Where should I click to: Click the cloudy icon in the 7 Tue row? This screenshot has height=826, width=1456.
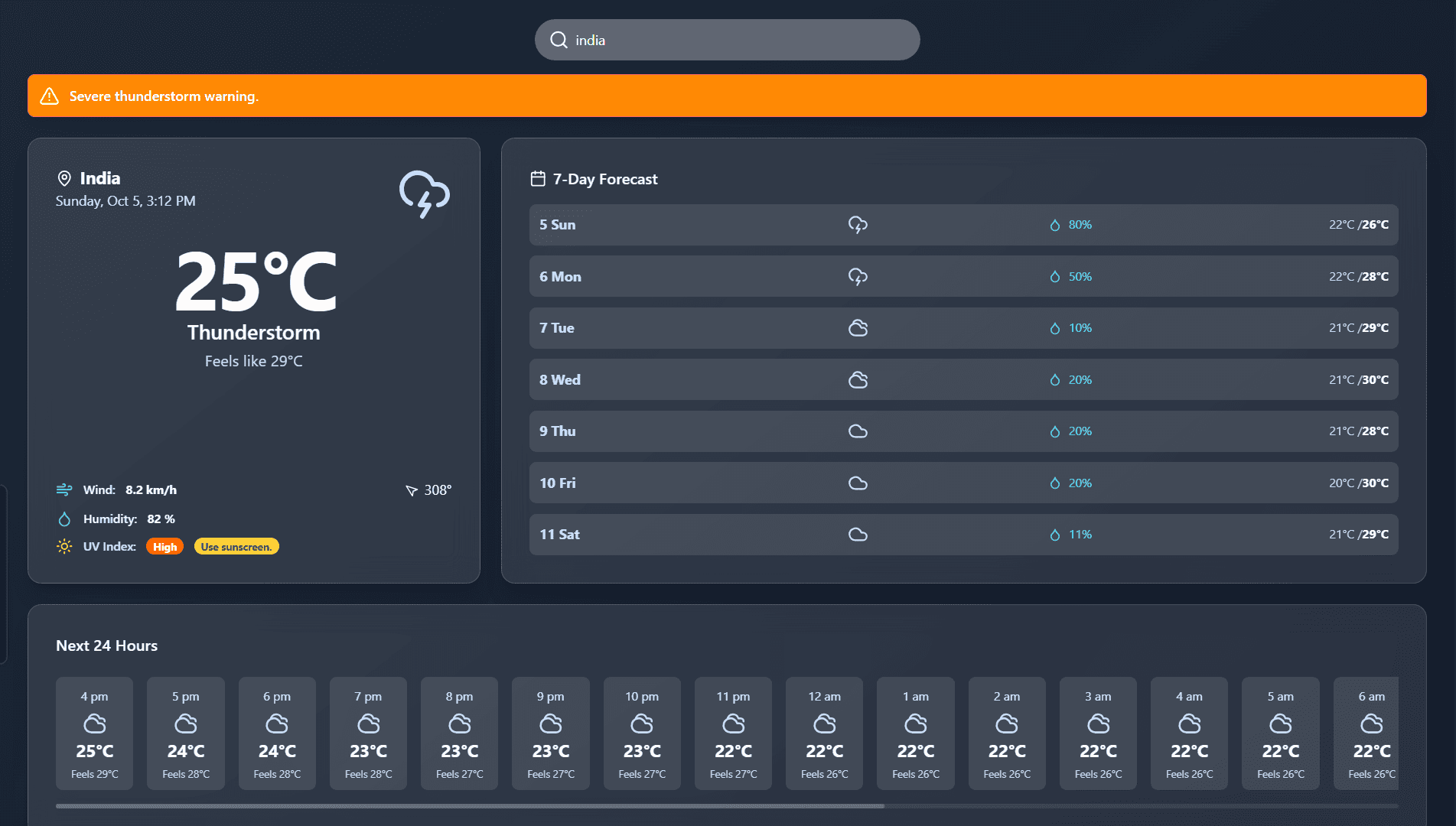pyautogui.click(x=858, y=328)
